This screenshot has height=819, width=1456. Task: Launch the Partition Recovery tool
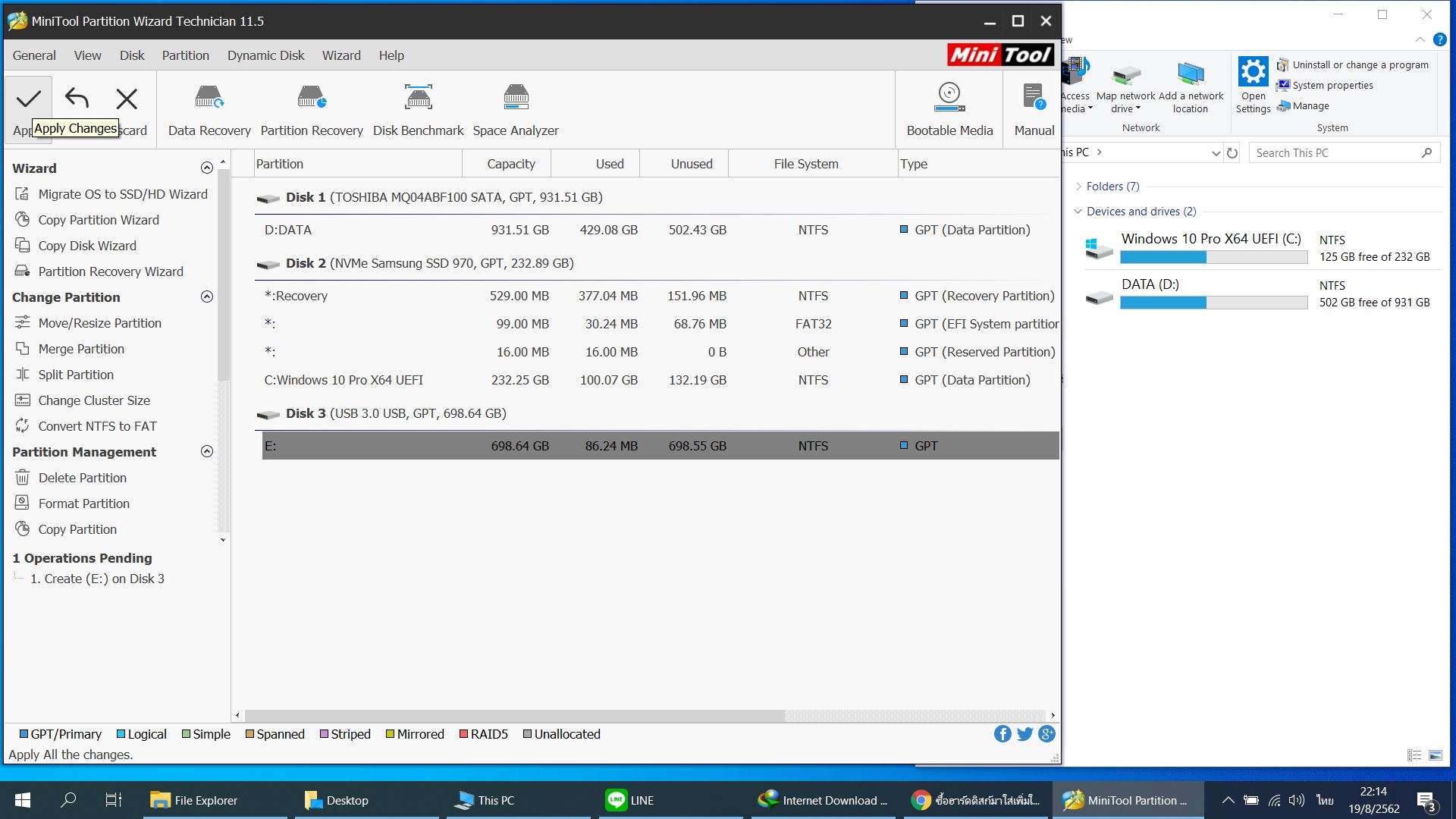tap(312, 110)
